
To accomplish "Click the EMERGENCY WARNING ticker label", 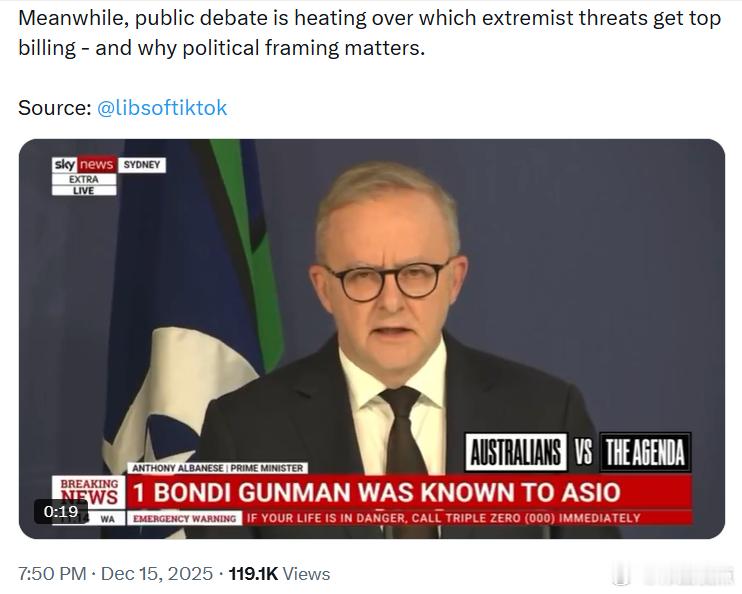I will tap(185, 518).
